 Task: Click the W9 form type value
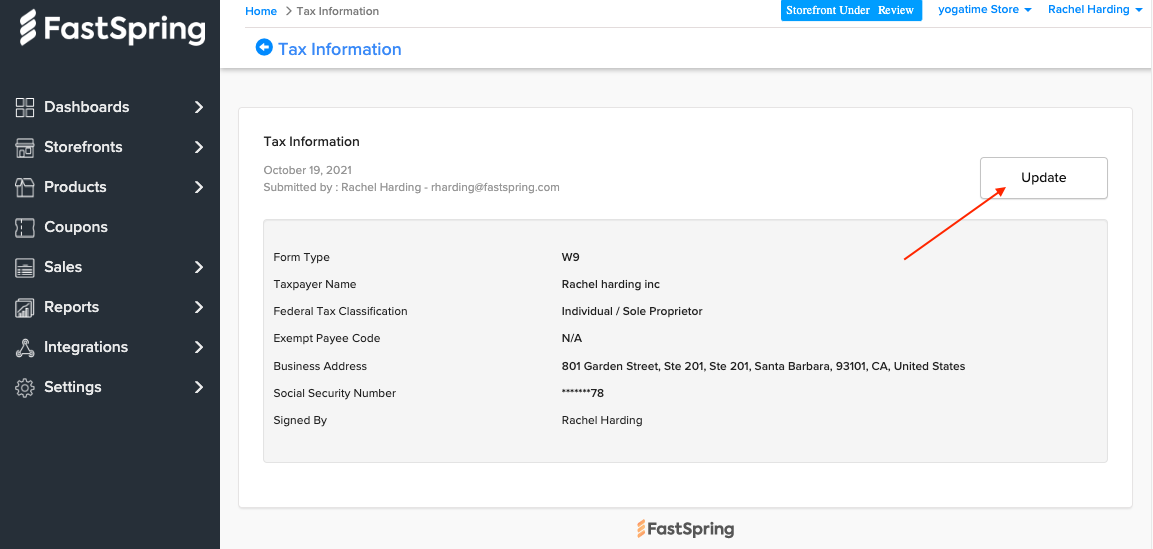571,257
